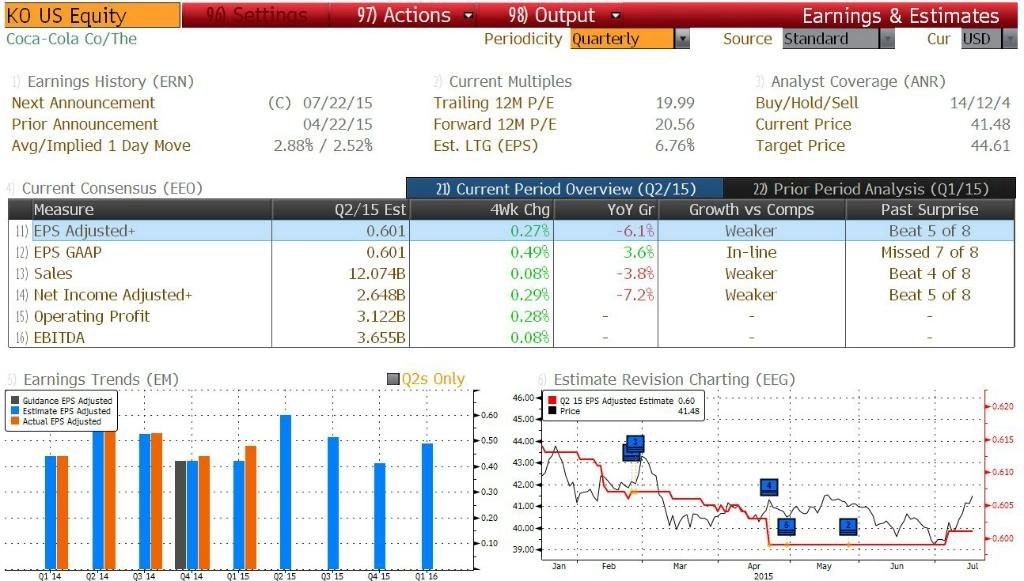This screenshot has width=1024, height=581.
Task: Select the EPS GAAP measure row
Action: 511,252
